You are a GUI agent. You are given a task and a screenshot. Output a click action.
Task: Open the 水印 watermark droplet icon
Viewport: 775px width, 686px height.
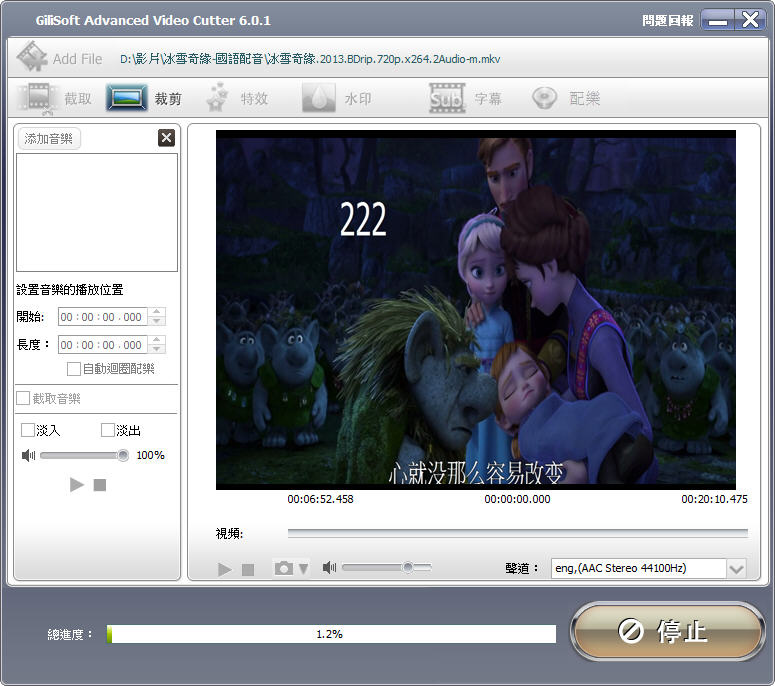pyautogui.click(x=319, y=97)
